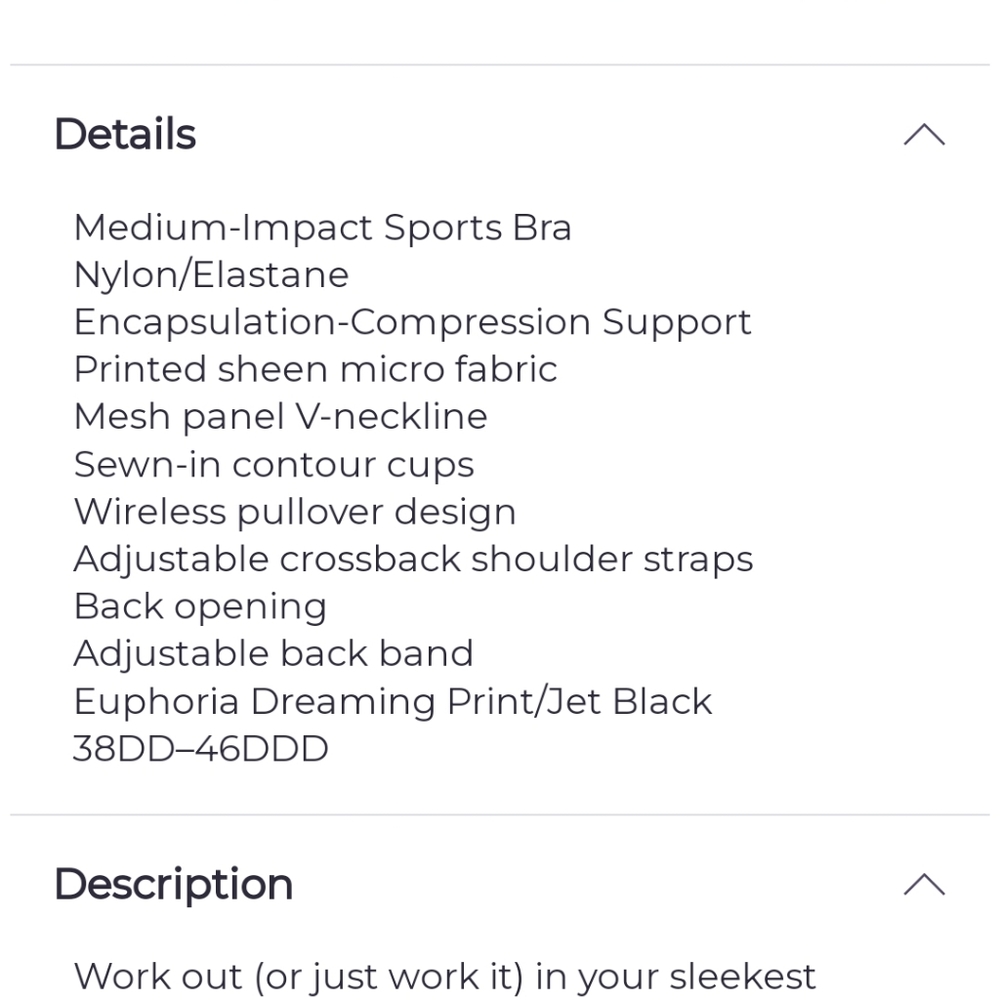This screenshot has height=1000, width=1000.
Task: Tap the Details heading
Action: (125, 134)
